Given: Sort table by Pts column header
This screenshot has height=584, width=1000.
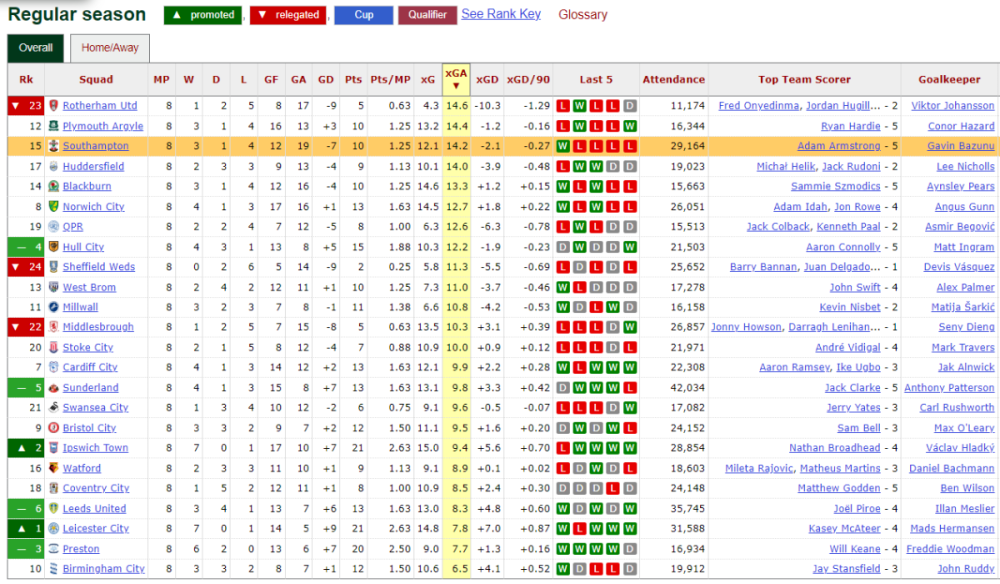Looking at the screenshot, I should point(353,80).
